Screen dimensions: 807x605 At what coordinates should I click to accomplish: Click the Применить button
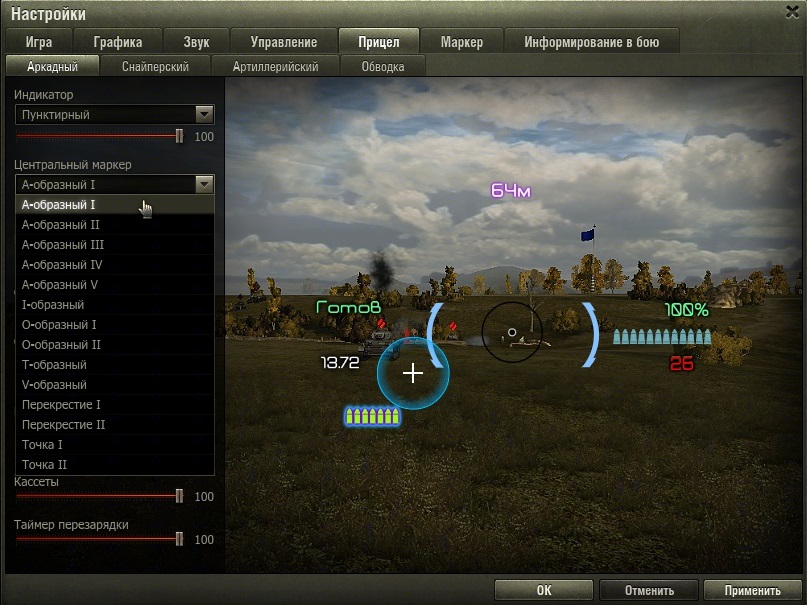click(x=752, y=590)
